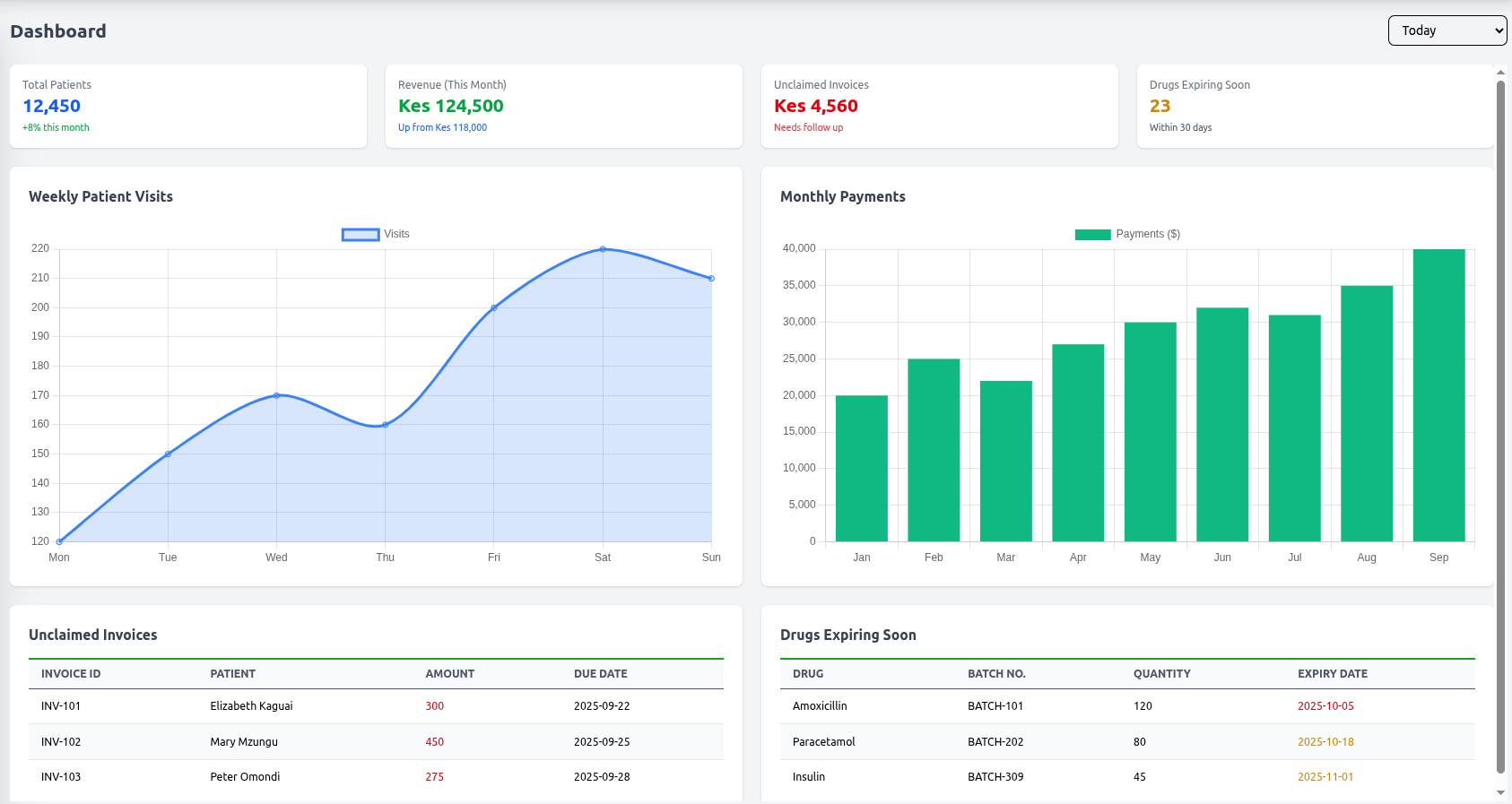Click due date 2025-09-22
Viewport: 1512px width, 804px height.
pyautogui.click(x=602, y=706)
